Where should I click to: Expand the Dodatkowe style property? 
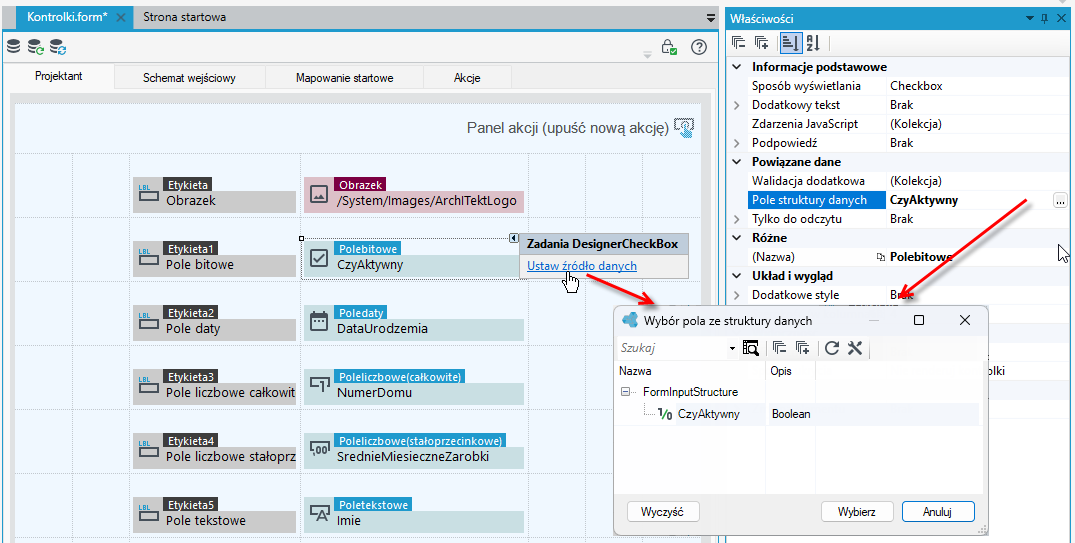pos(737,295)
